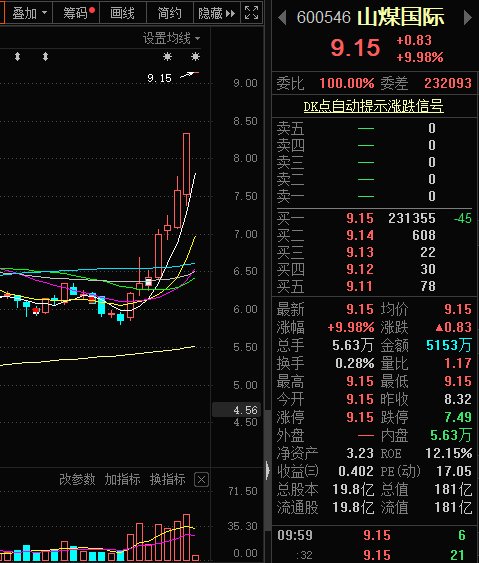
Task: Switch to 简约 simple mode
Action: (x=169, y=13)
